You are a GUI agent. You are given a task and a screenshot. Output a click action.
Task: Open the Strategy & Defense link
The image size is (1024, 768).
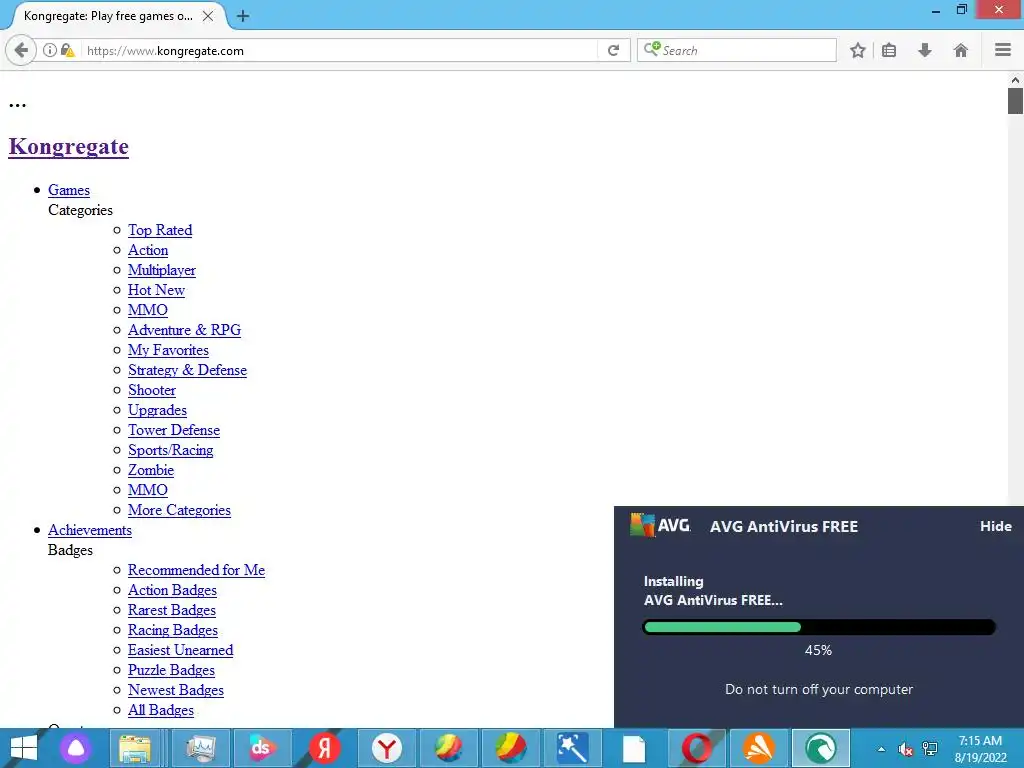[187, 370]
